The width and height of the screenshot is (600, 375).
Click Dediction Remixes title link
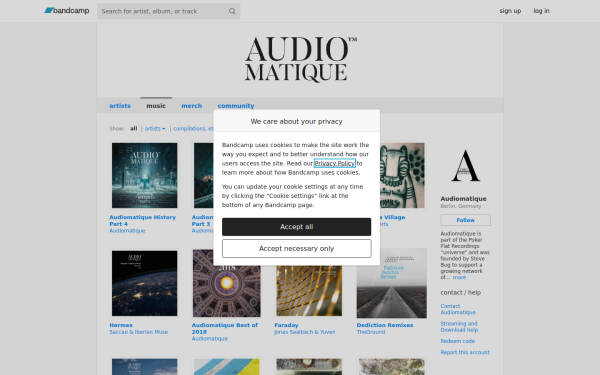point(385,325)
